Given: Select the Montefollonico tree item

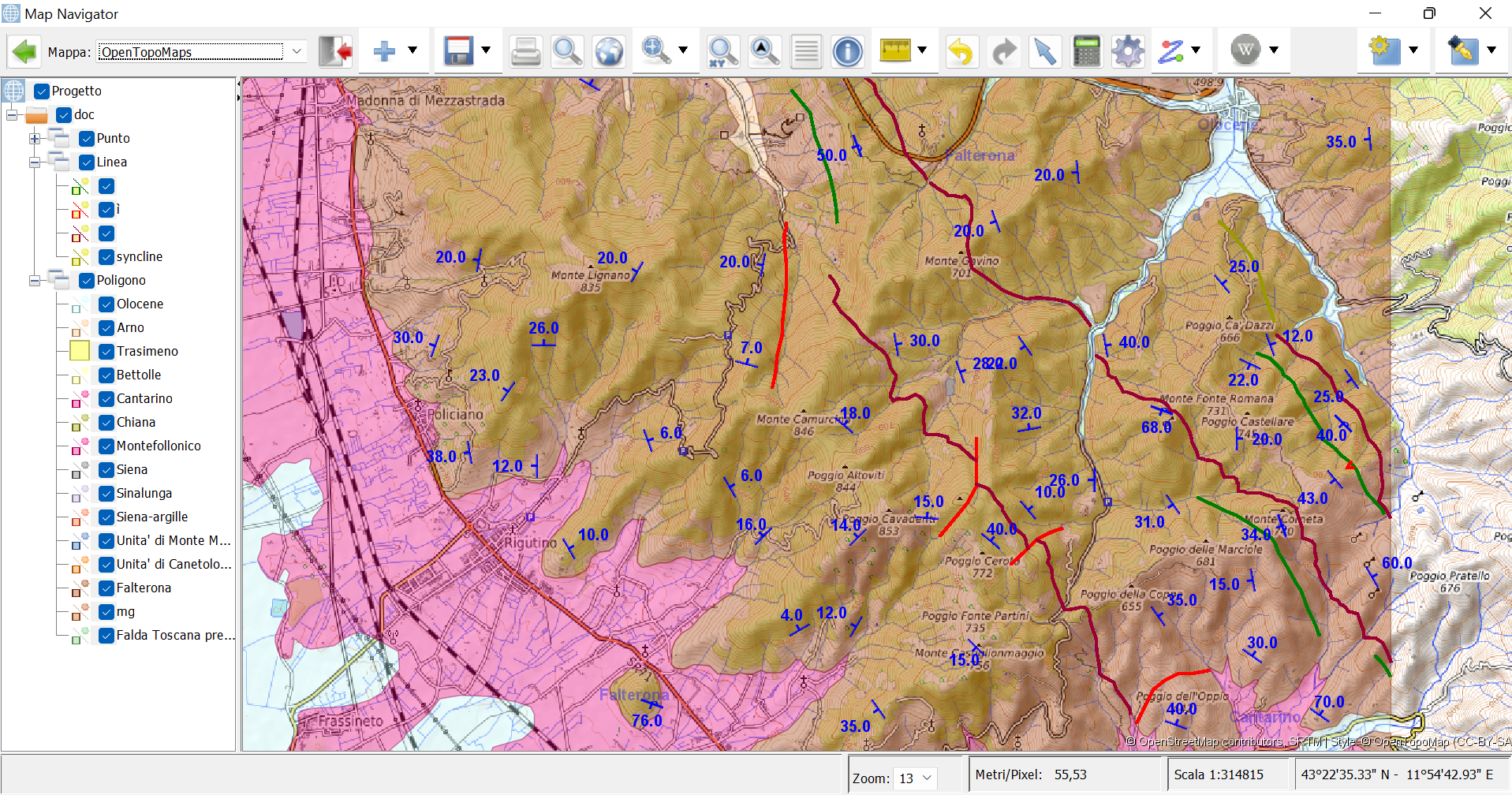Looking at the screenshot, I should point(159,446).
